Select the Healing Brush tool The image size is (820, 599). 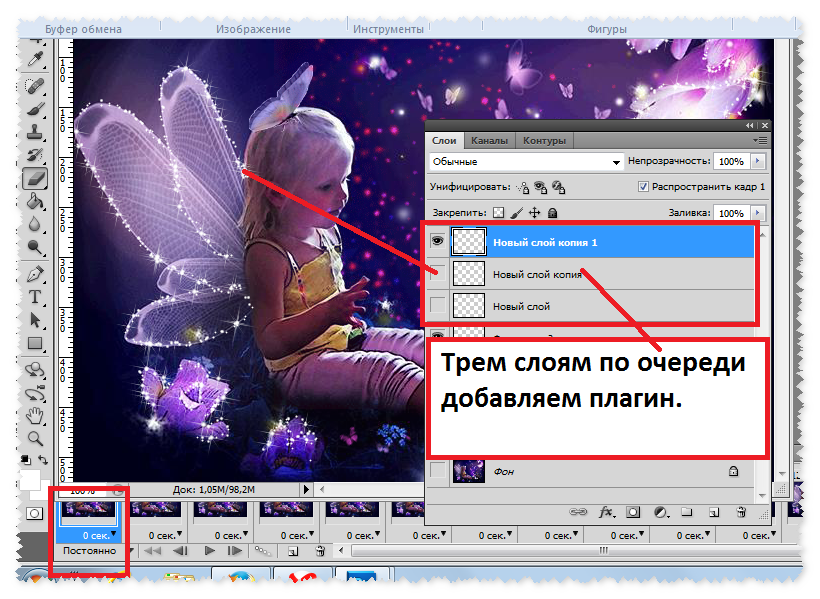[35, 85]
